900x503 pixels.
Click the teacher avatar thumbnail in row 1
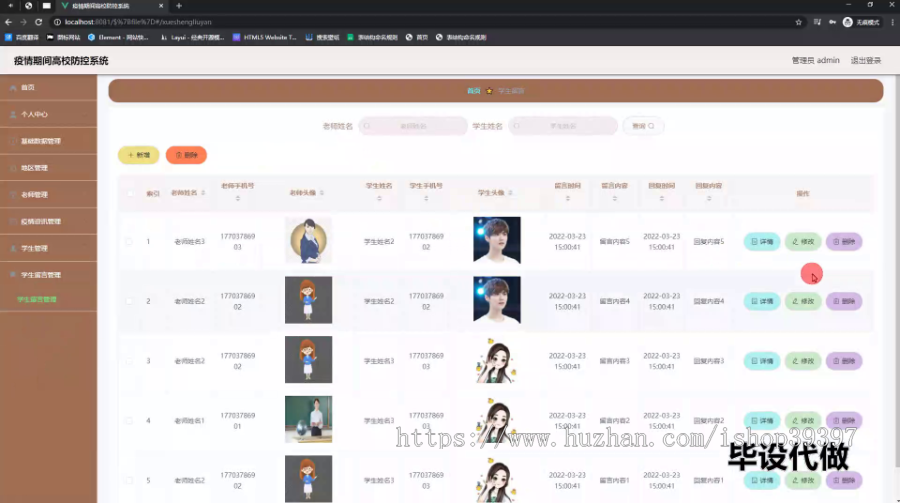pyautogui.click(x=308, y=240)
